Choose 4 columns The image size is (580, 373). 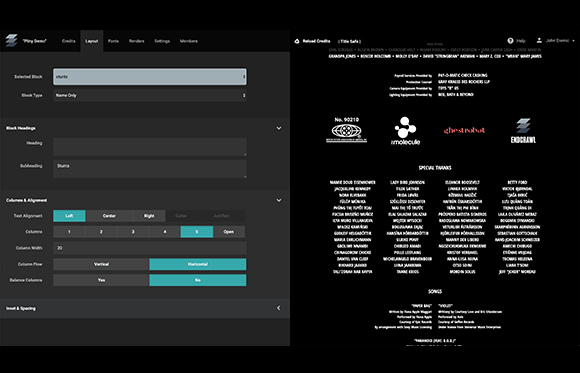point(165,232)
